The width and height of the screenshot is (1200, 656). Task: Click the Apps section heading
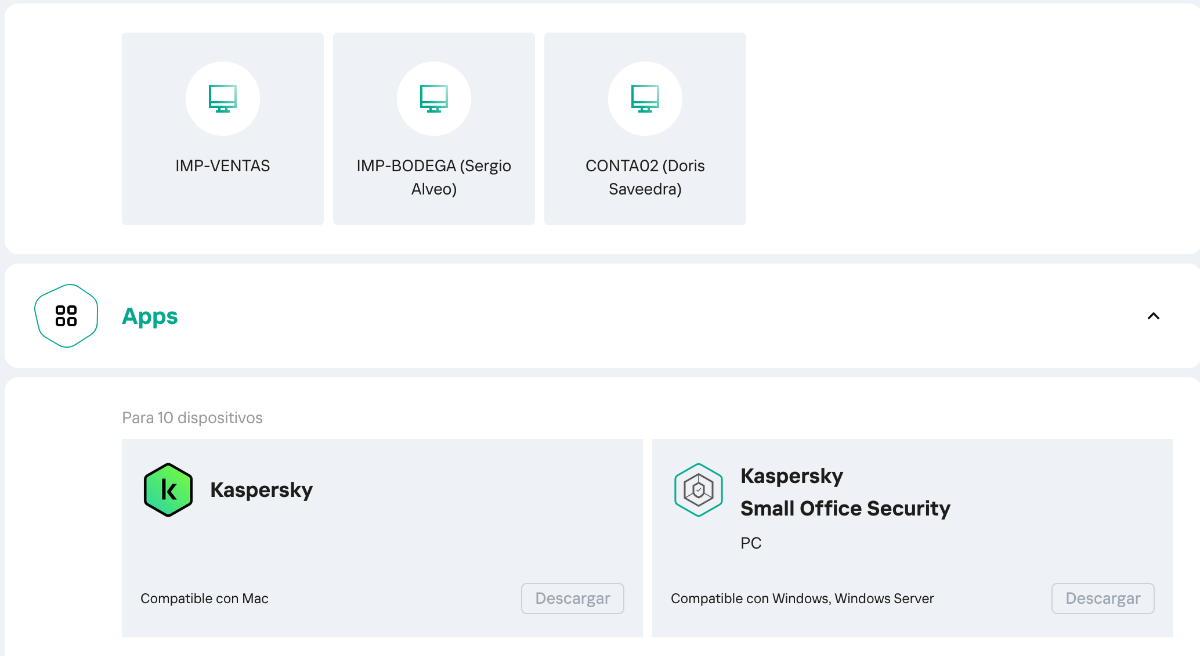pos(150,317)
